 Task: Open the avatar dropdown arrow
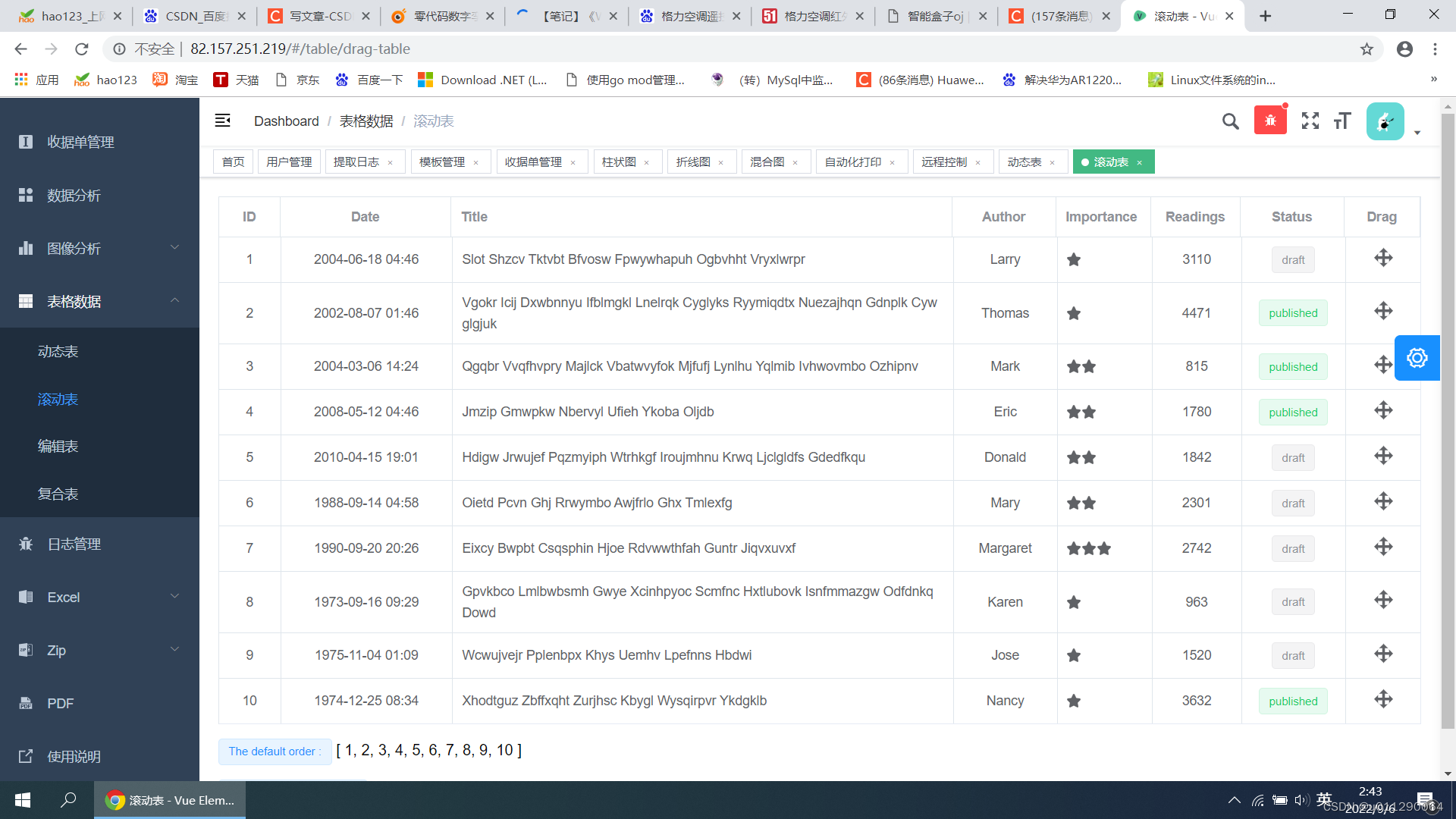(x=1417, y=131)
